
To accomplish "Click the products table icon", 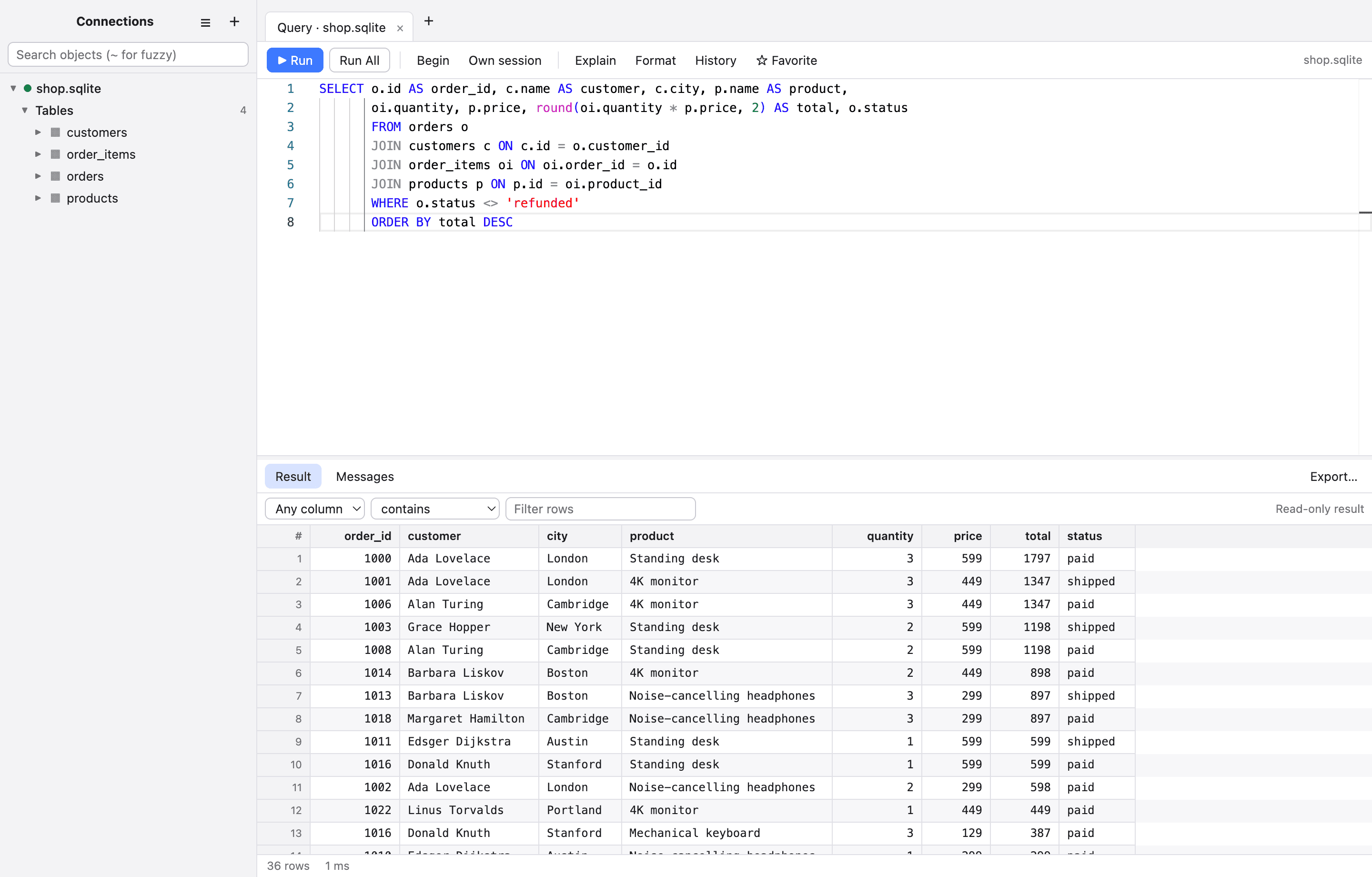I will 55,198.
